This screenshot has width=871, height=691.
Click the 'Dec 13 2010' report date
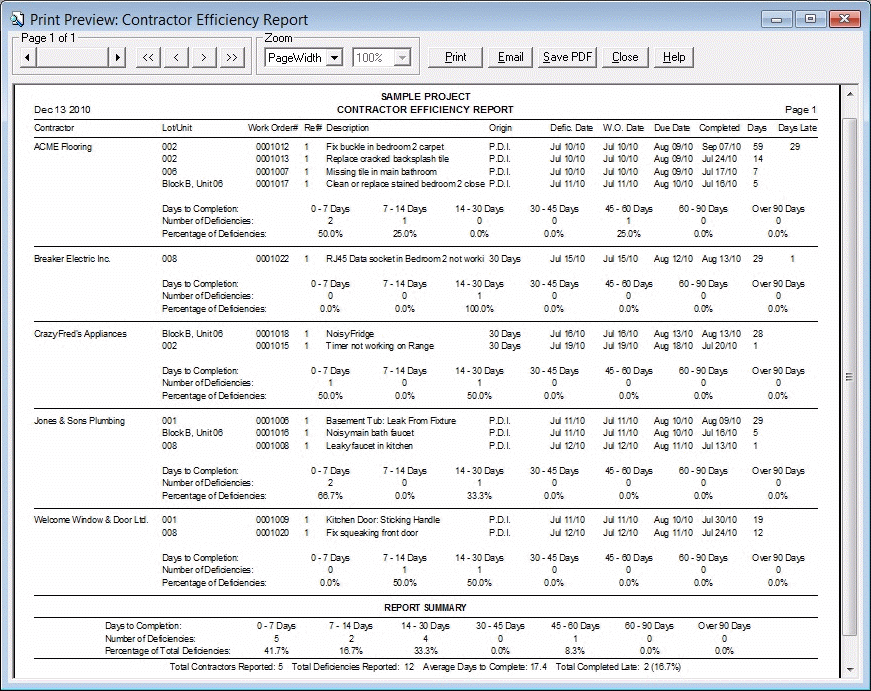pyautogui.click(x=62, y=110)
